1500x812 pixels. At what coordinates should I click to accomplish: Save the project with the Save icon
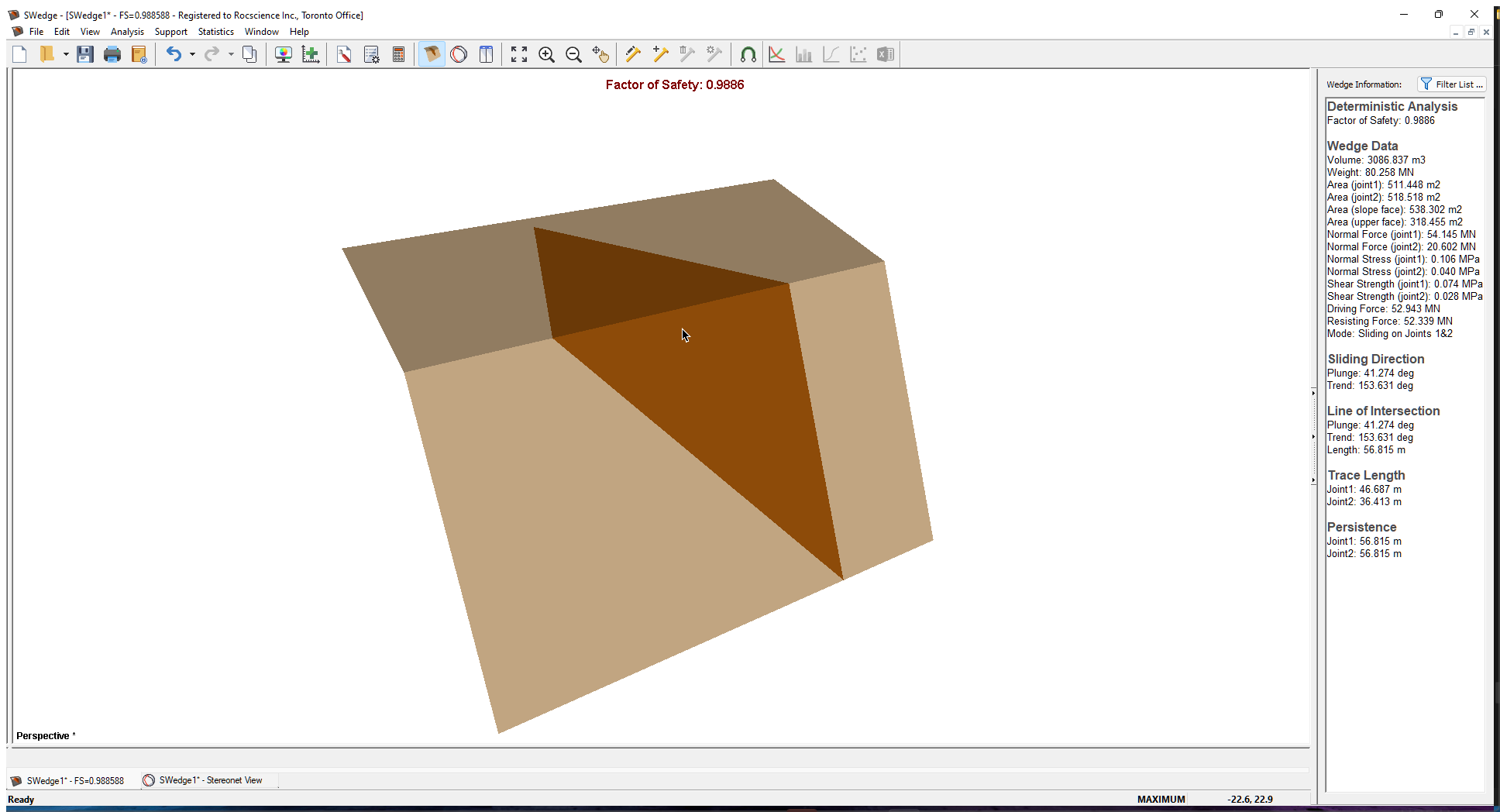85,54
